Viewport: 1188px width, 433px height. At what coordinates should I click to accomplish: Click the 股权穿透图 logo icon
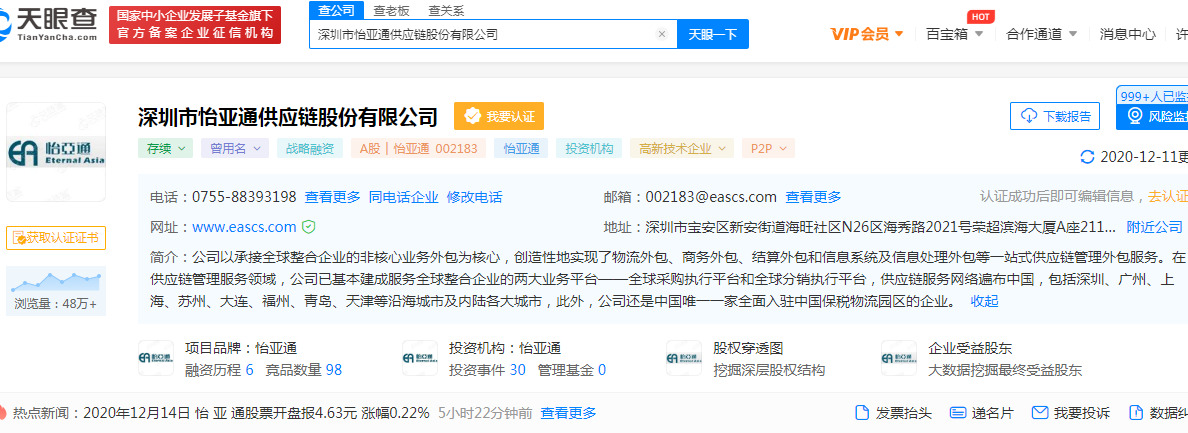coord(683,358)
